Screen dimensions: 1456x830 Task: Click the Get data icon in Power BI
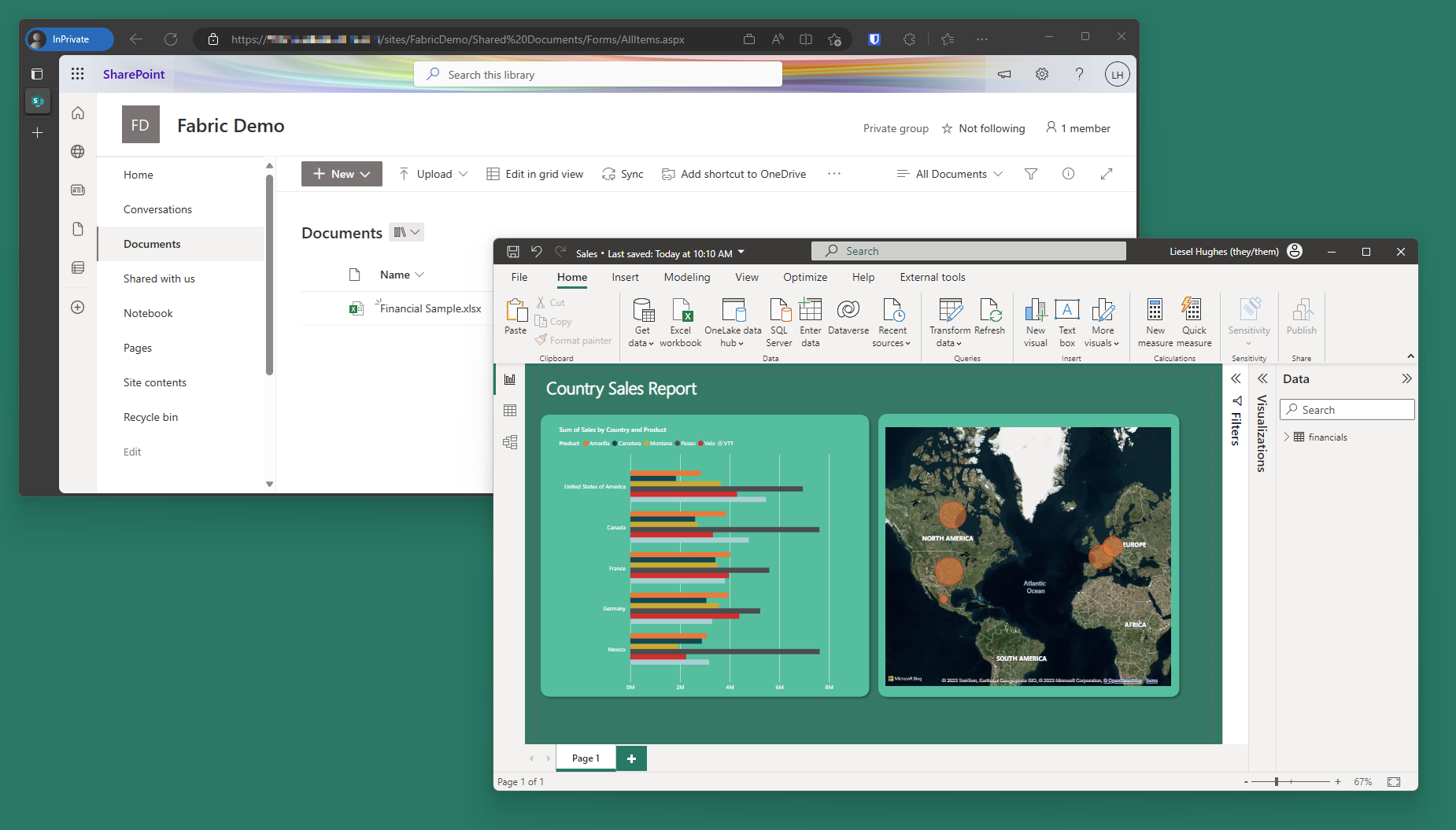coord(643,310)
